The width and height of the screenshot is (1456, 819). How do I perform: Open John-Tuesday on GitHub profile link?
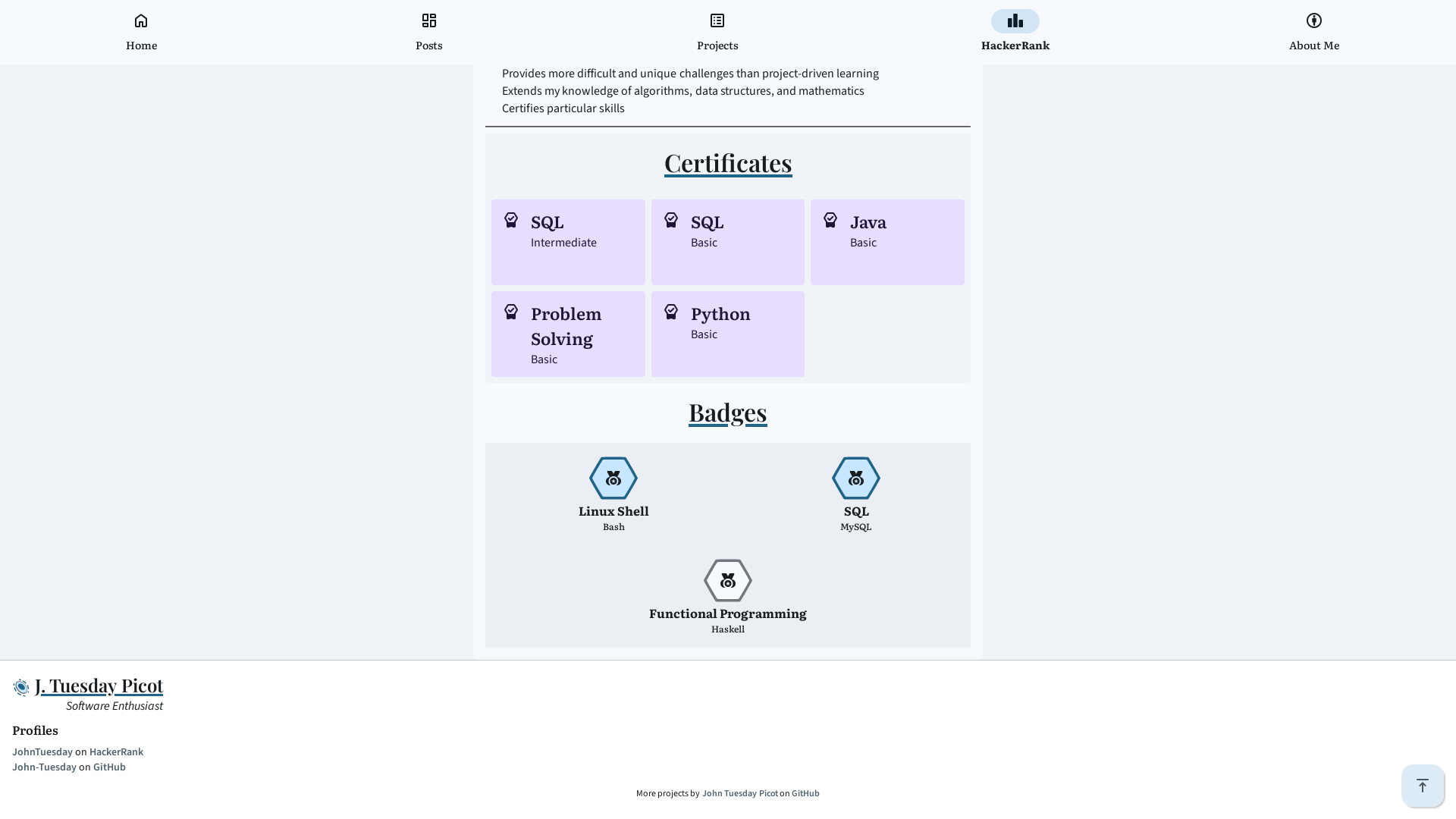click(x=69, y=767)
